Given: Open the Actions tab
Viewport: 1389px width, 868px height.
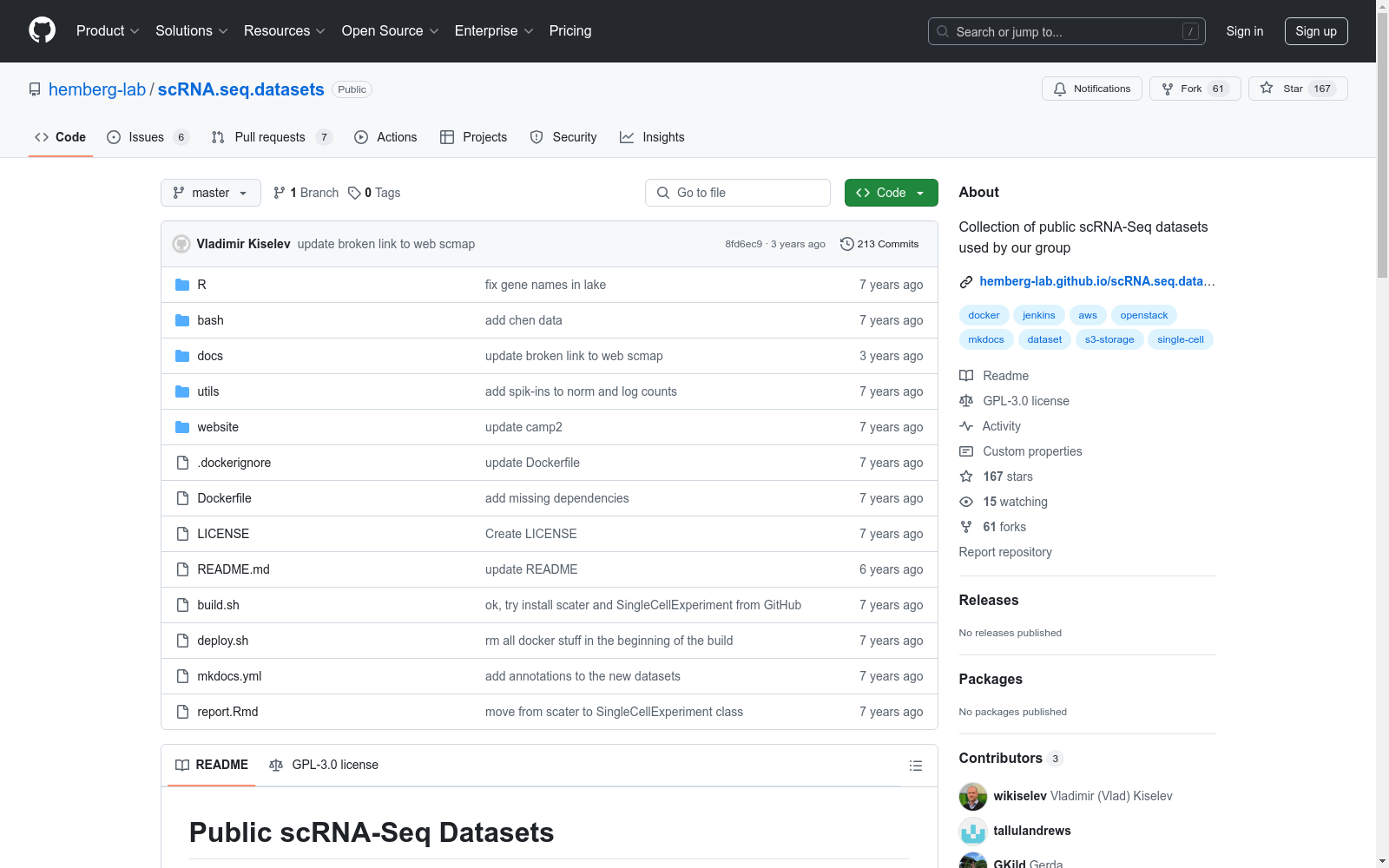Looking at the screenshot, I should pyautogui.click(x=385, y=137).
